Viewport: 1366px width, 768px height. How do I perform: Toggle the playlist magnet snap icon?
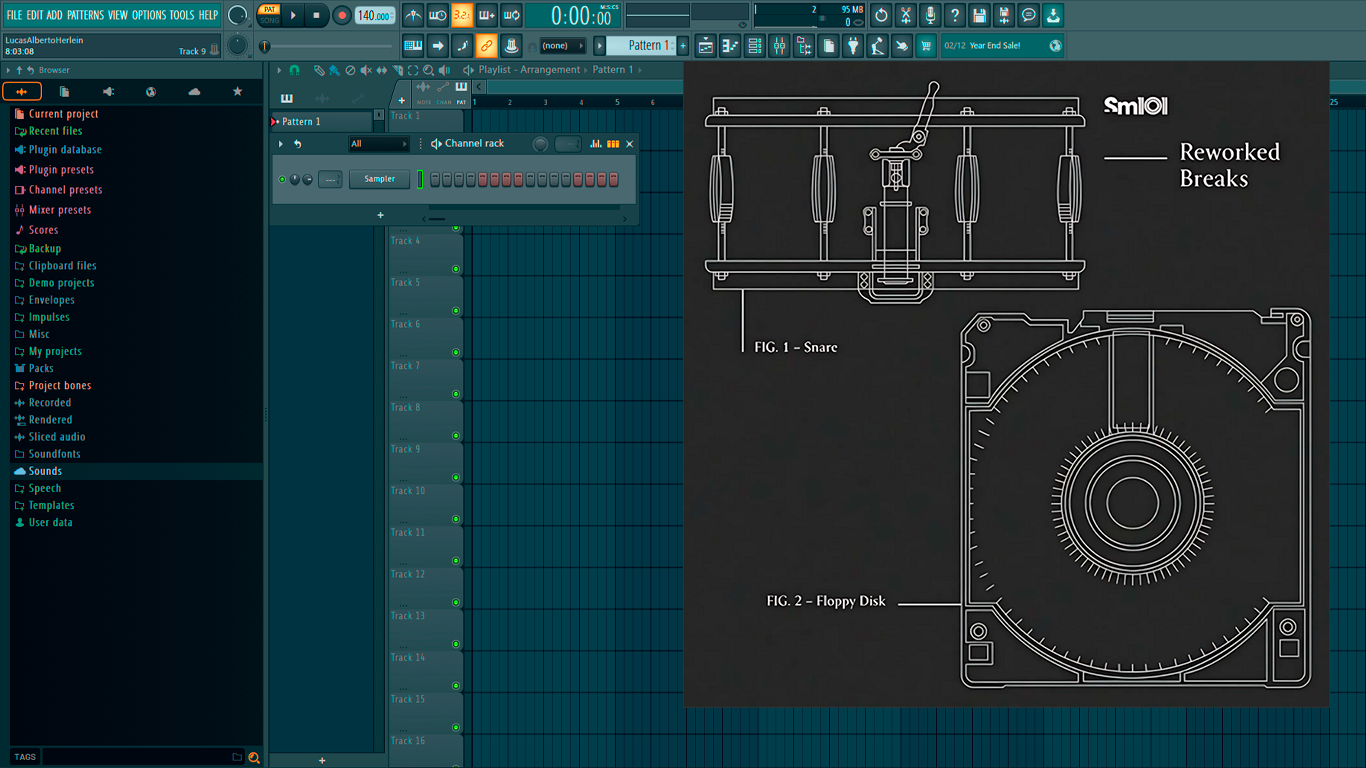[294, 70]
